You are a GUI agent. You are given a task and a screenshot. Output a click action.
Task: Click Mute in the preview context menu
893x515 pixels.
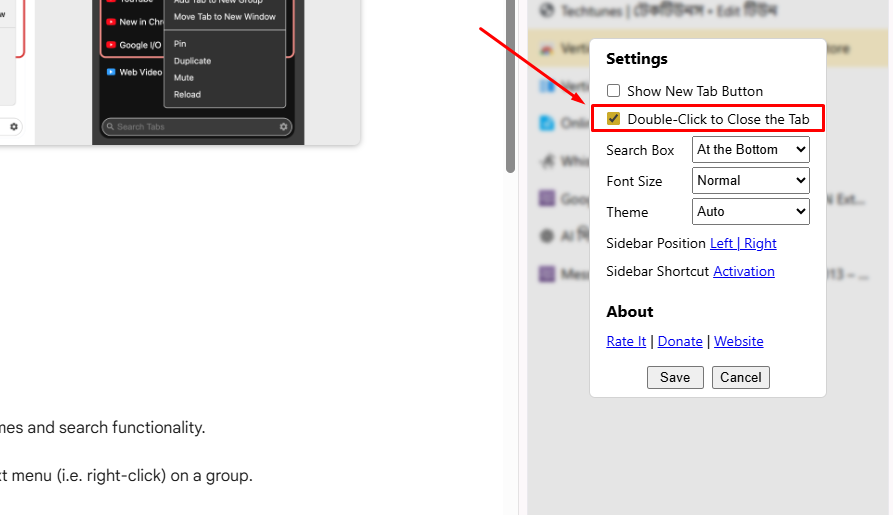pyautogui.click(x=184, y=77)
